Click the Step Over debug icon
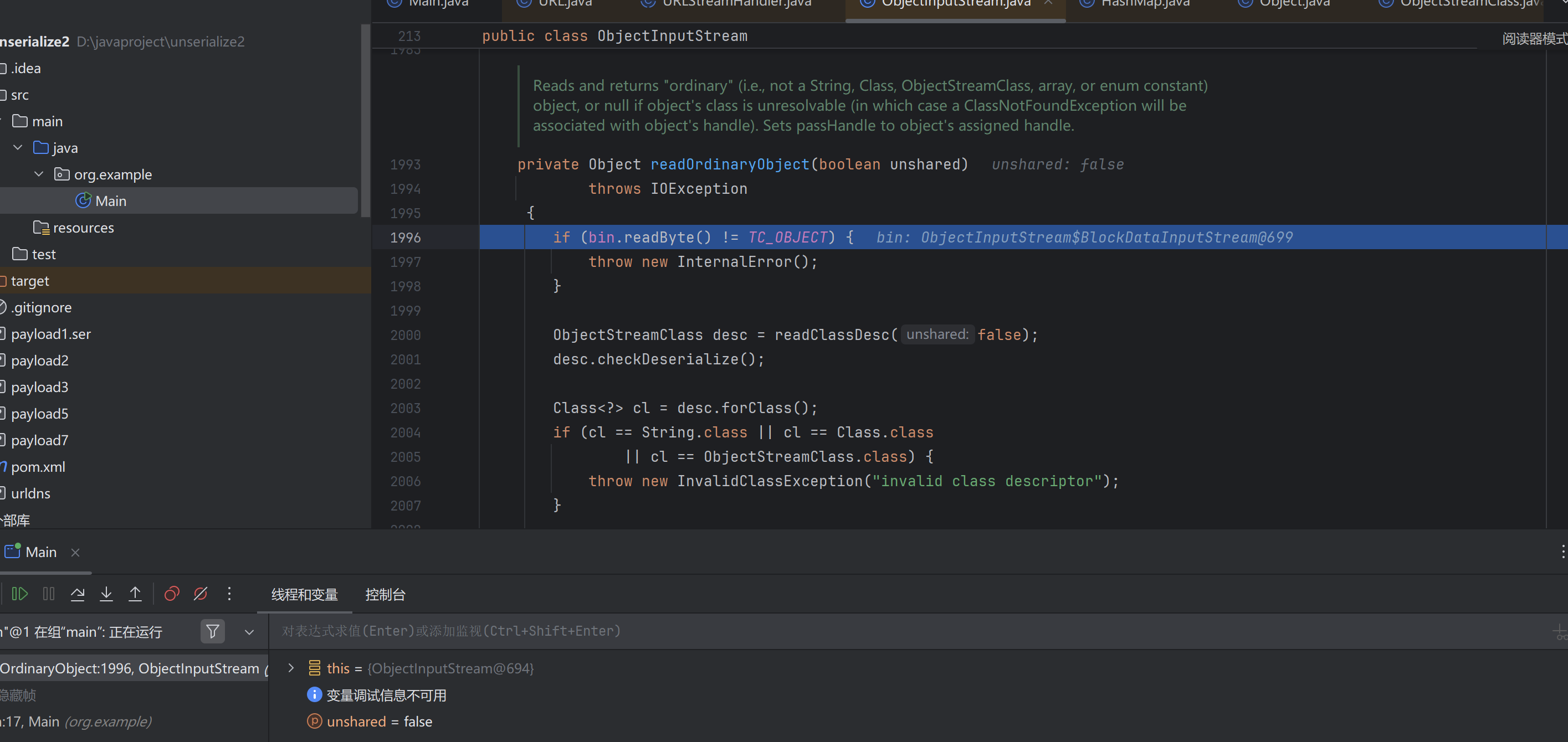This screenshot has width=1568, height=742. (78, 594)
